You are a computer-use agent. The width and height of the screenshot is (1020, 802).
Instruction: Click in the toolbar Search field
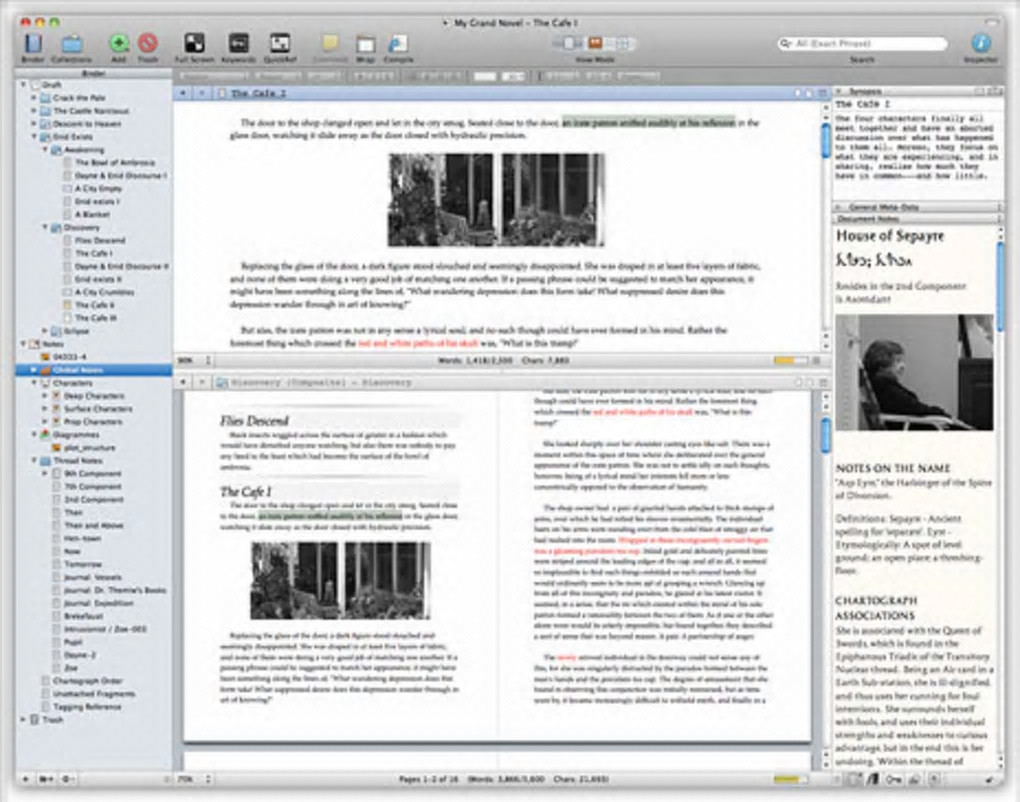click(x=867, y=44)
